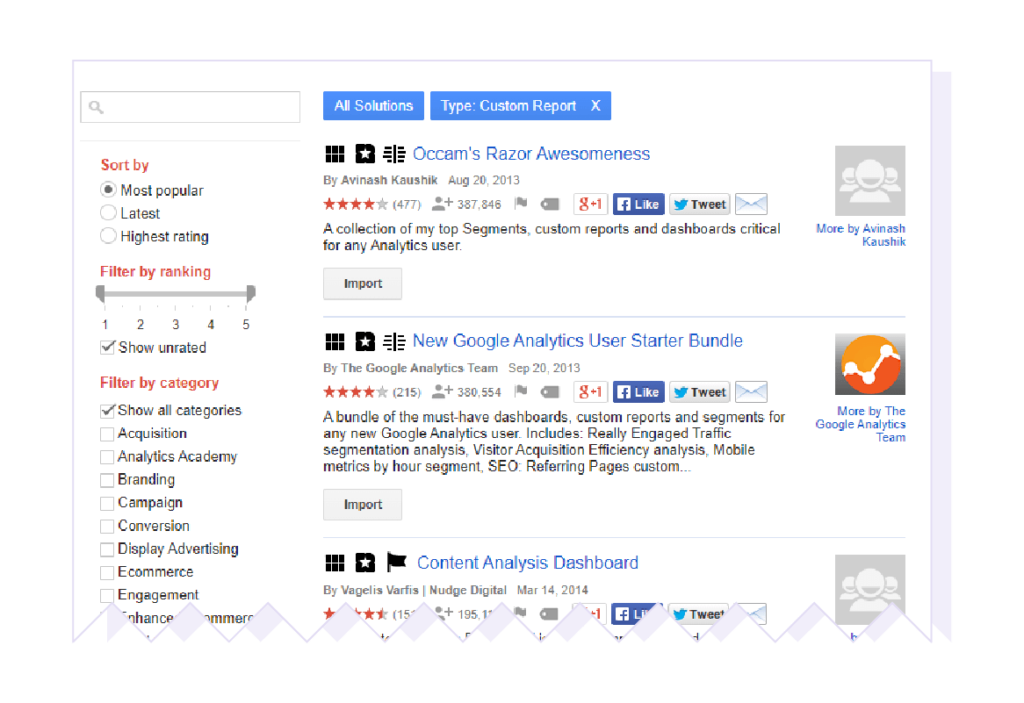
Task: Remove the Custom Report filter with X
Action: pyautogui.click(x=596, y=106)
